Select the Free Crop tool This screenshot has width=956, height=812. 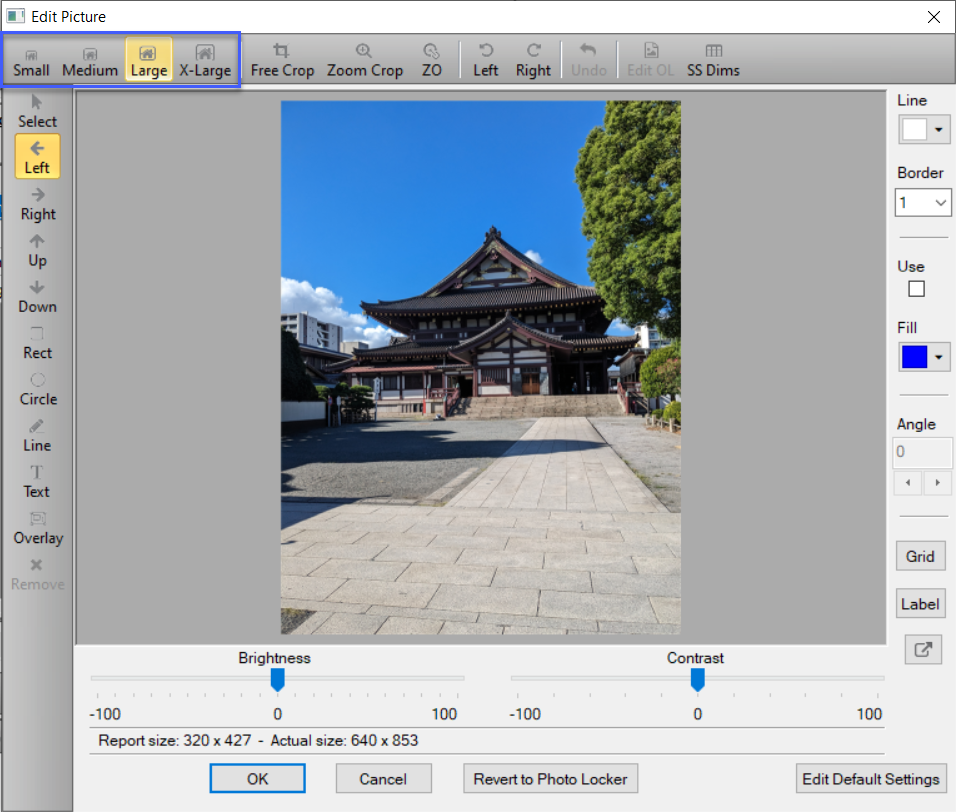282,60
